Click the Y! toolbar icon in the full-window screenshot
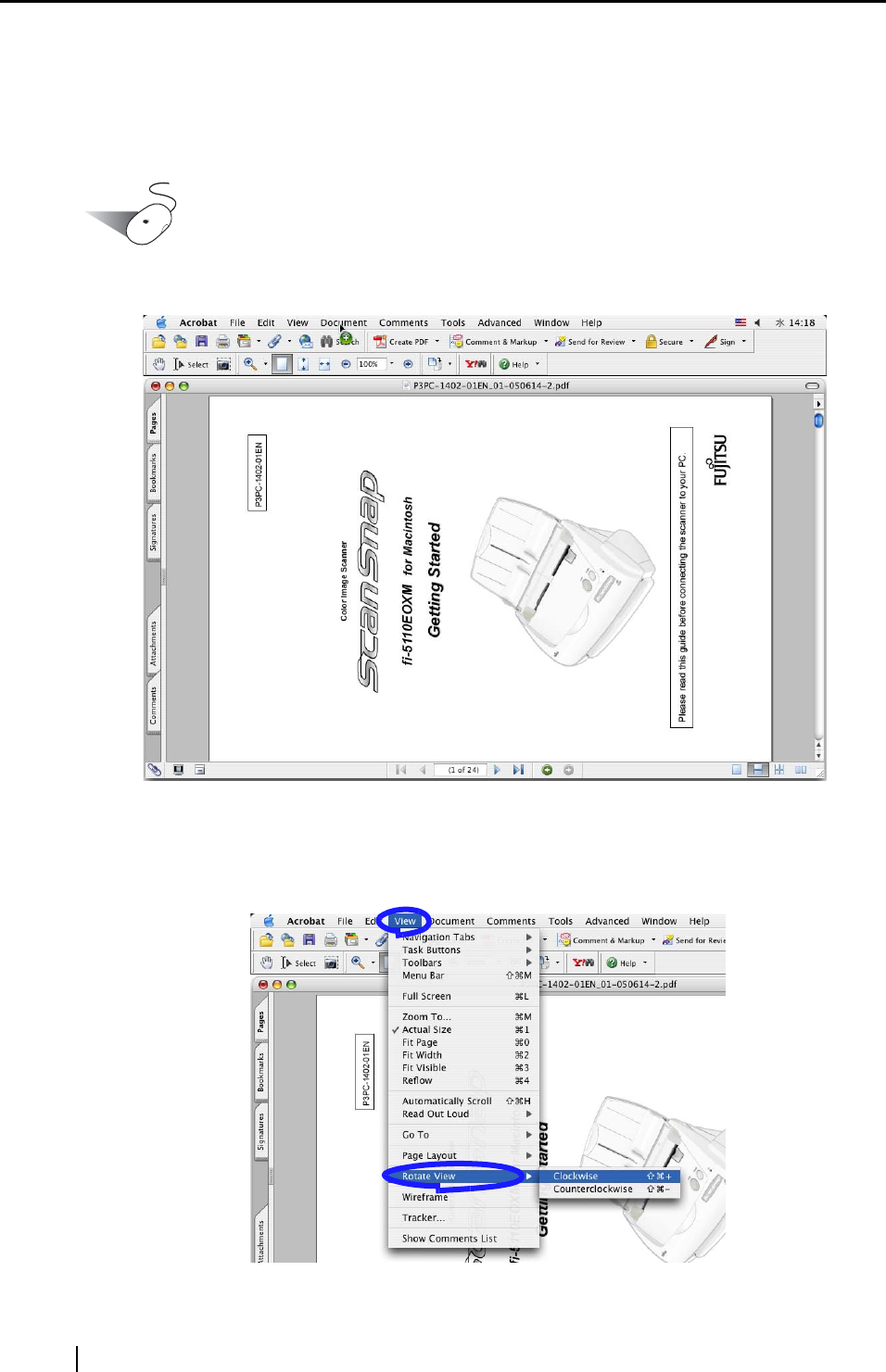The width and height of the screenshot is (886, 1372). 475,364
